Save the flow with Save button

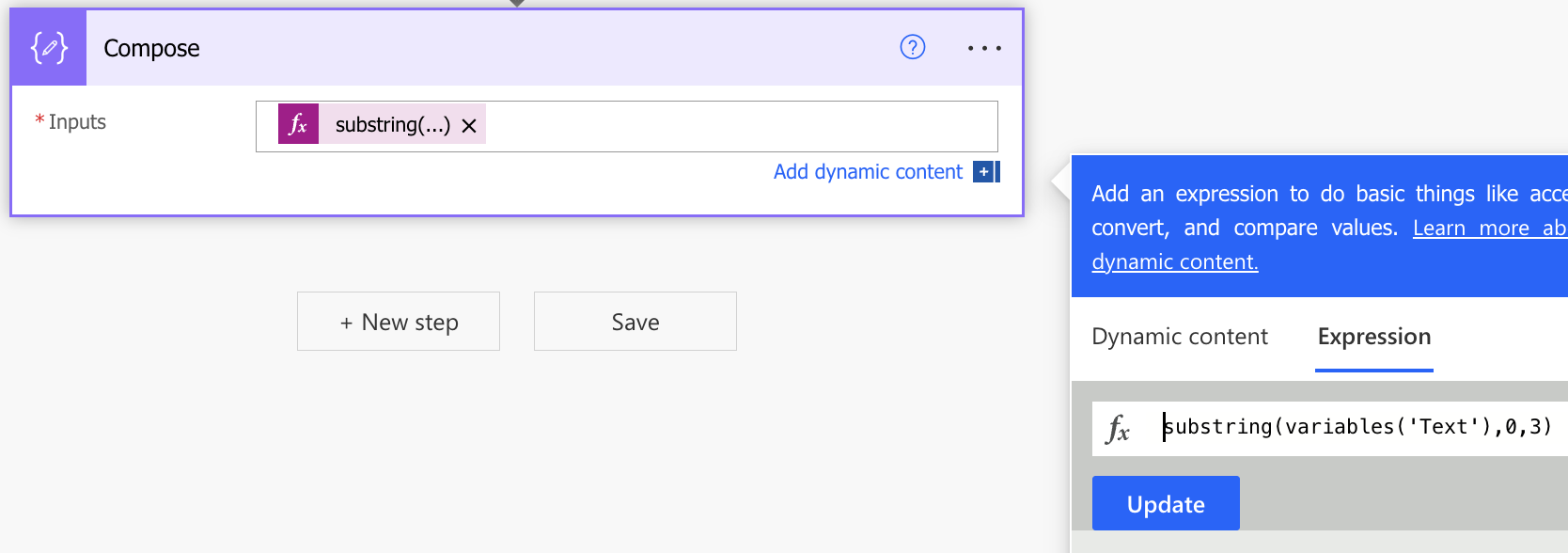click(x=635, y=322)
